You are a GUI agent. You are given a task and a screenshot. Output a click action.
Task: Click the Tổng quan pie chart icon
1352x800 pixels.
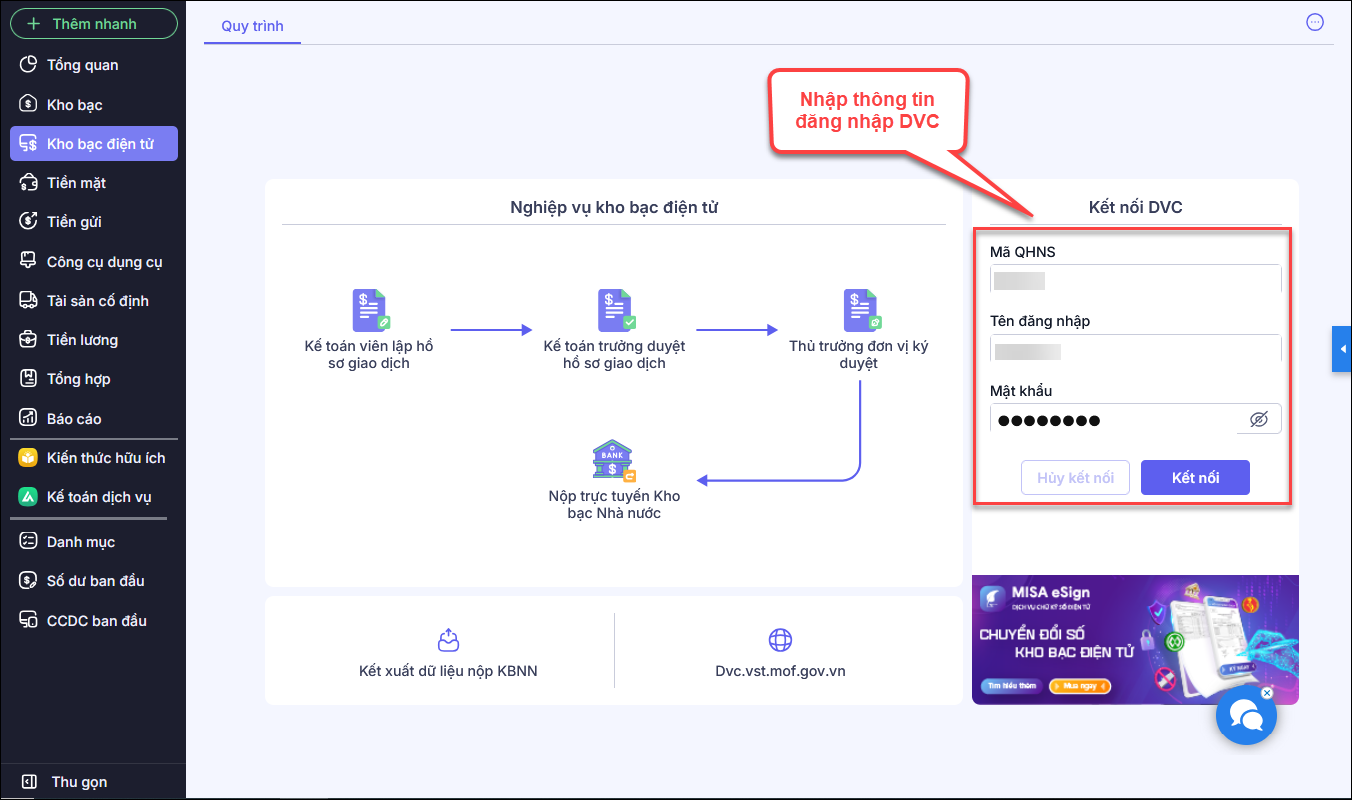29,65
